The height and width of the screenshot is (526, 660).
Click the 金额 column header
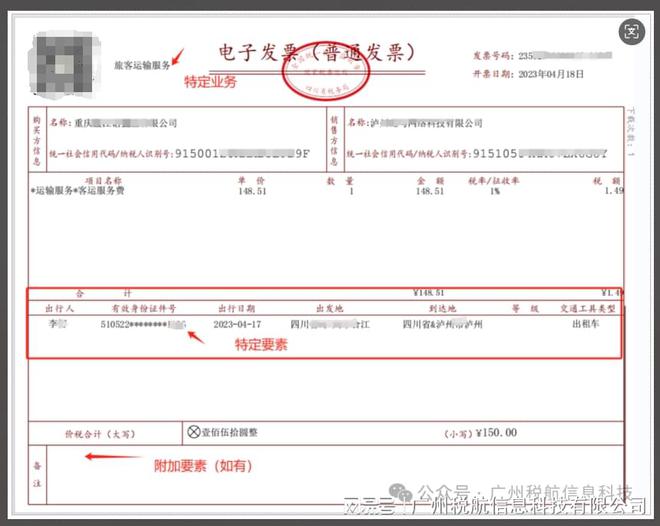click(430, 181)
